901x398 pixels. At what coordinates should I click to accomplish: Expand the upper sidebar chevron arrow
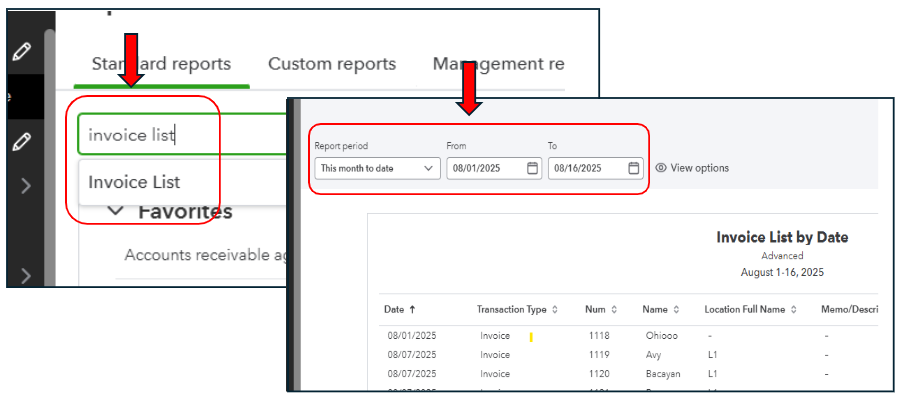coord(26,186)
